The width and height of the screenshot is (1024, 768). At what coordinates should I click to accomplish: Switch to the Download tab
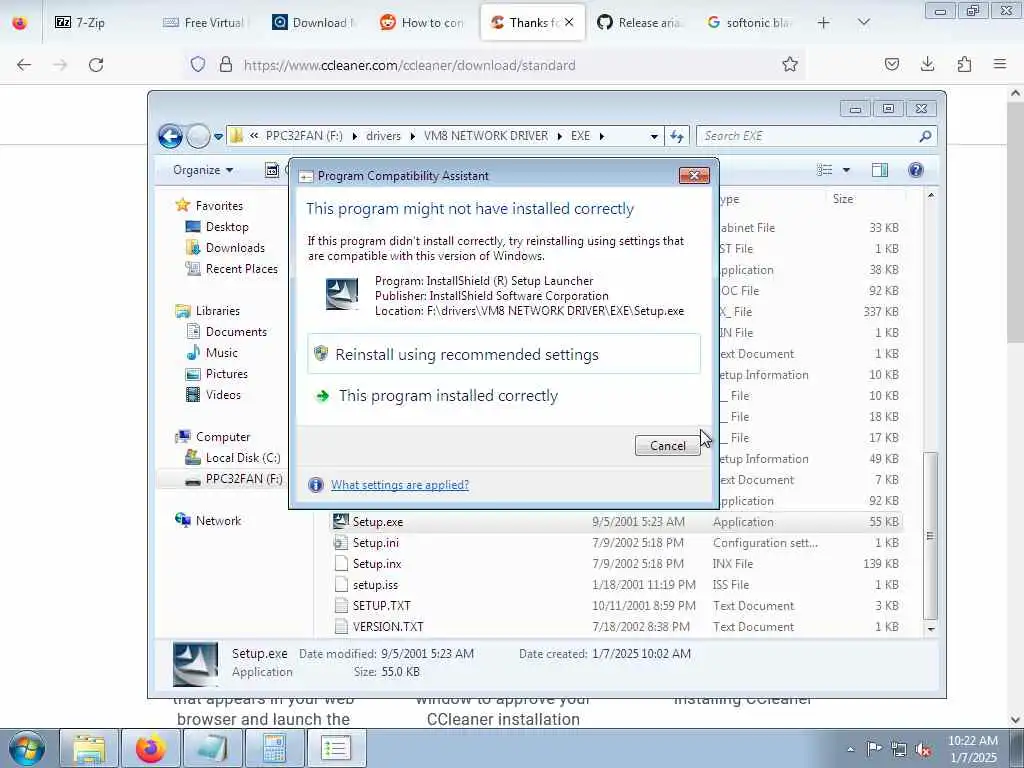(x=315, y=23)
